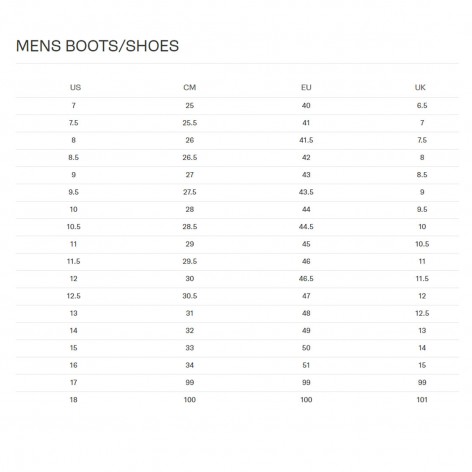The image size is (472, 472).
Task: Click US size 18 cell
Action: pyautogui.click(x=74, y=400)
